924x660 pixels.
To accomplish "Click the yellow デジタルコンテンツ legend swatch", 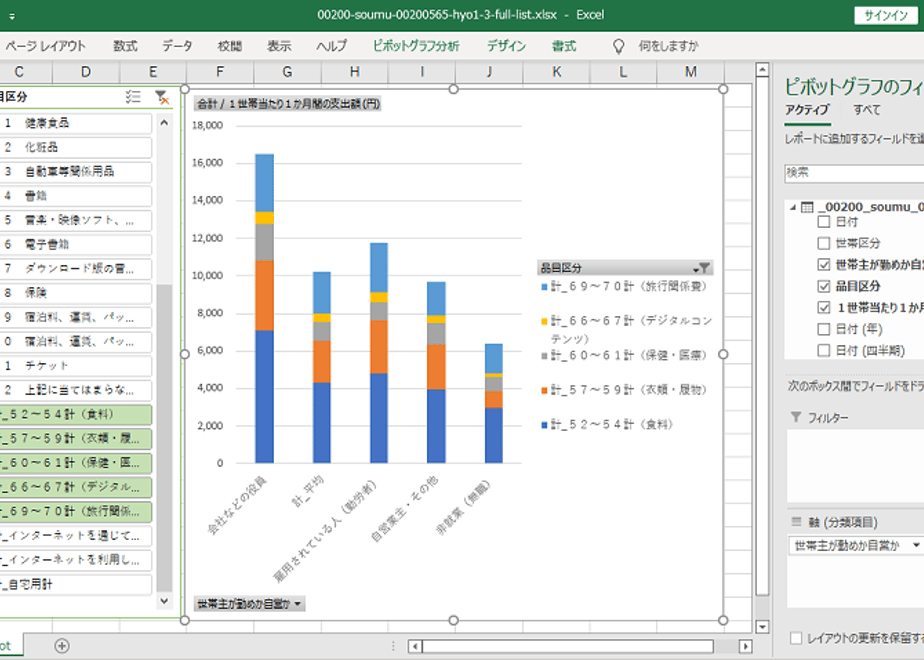I will coord(544,321).
